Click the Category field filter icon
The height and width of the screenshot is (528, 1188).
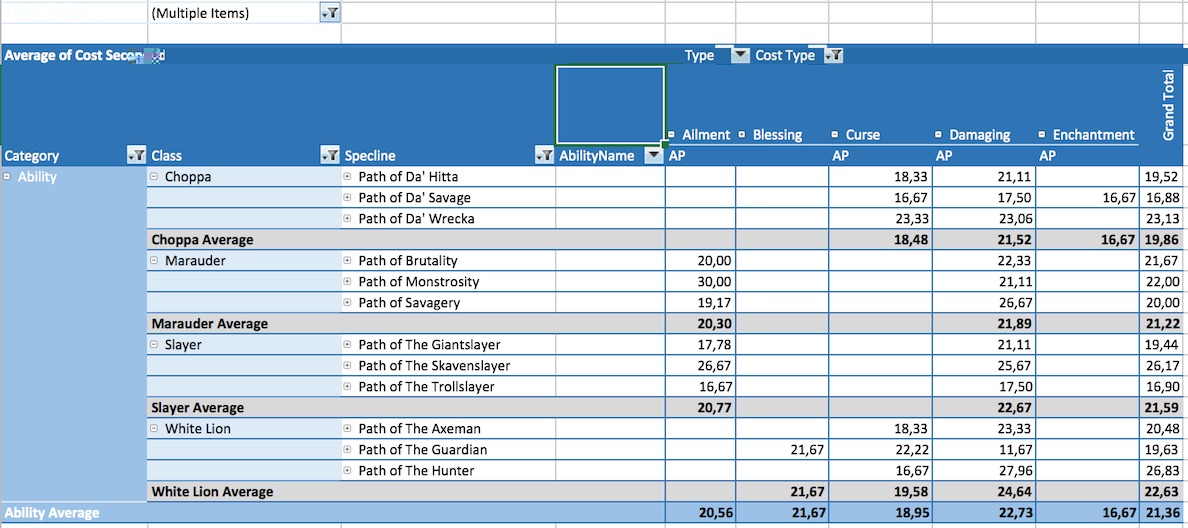tap(137, 155)
